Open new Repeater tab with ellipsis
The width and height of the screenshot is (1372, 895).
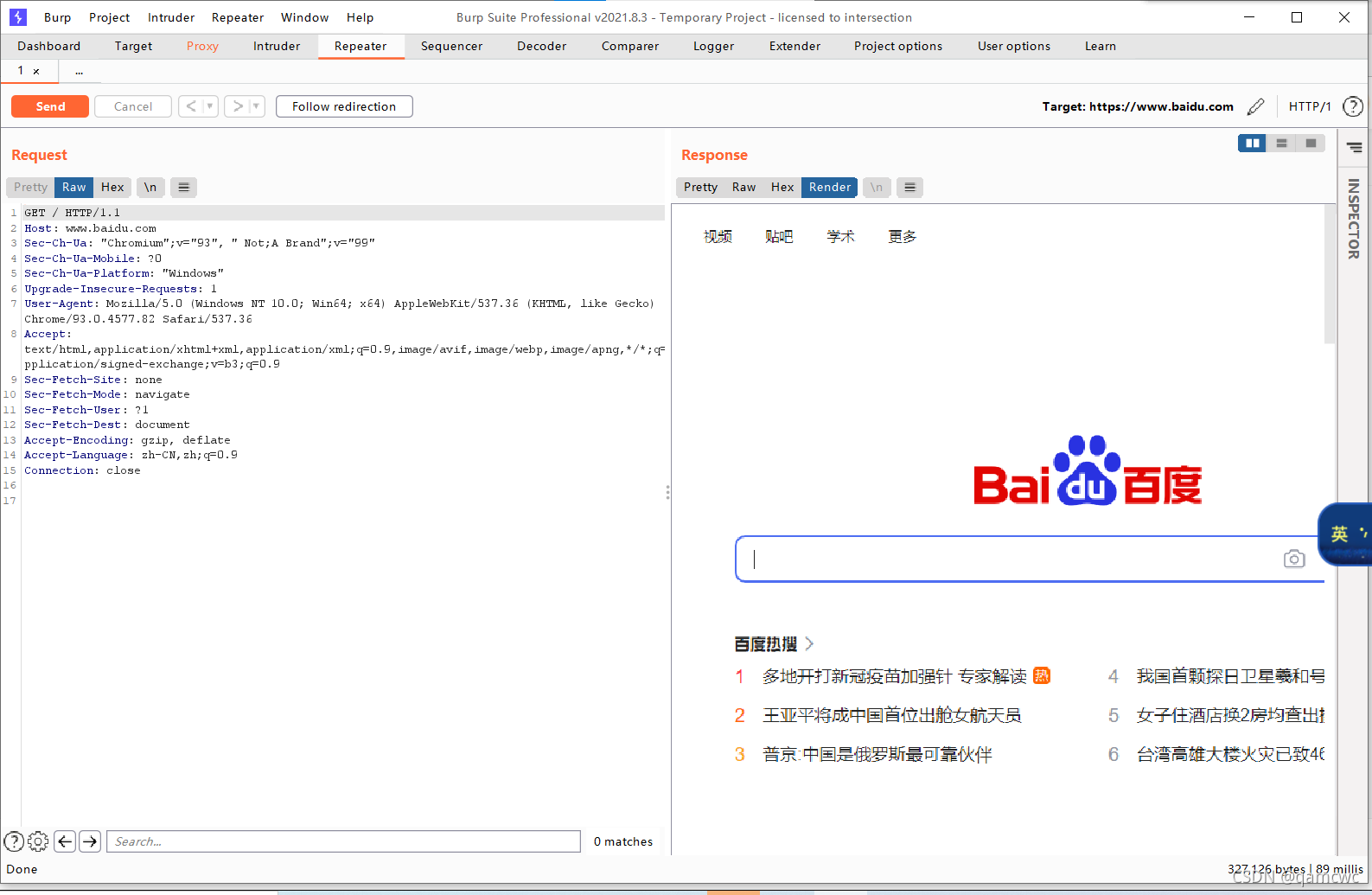(x=79, y=72)
